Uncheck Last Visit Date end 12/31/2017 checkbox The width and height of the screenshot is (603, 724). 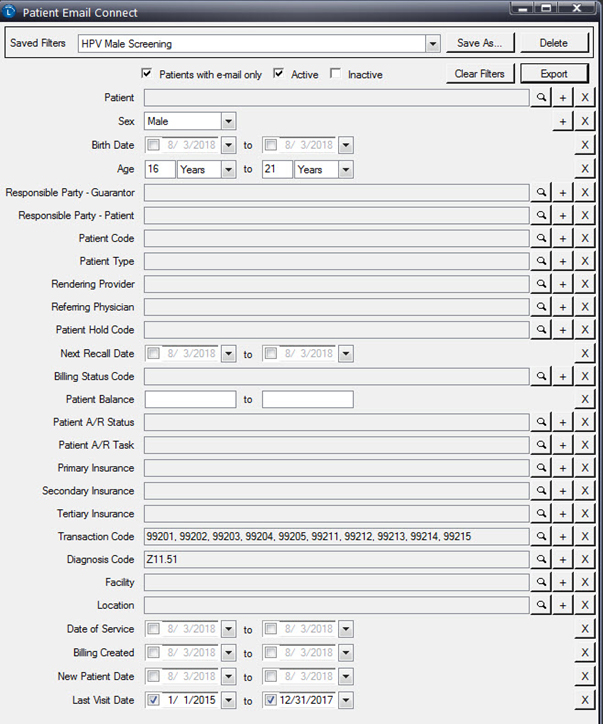[x=271, y=700]
